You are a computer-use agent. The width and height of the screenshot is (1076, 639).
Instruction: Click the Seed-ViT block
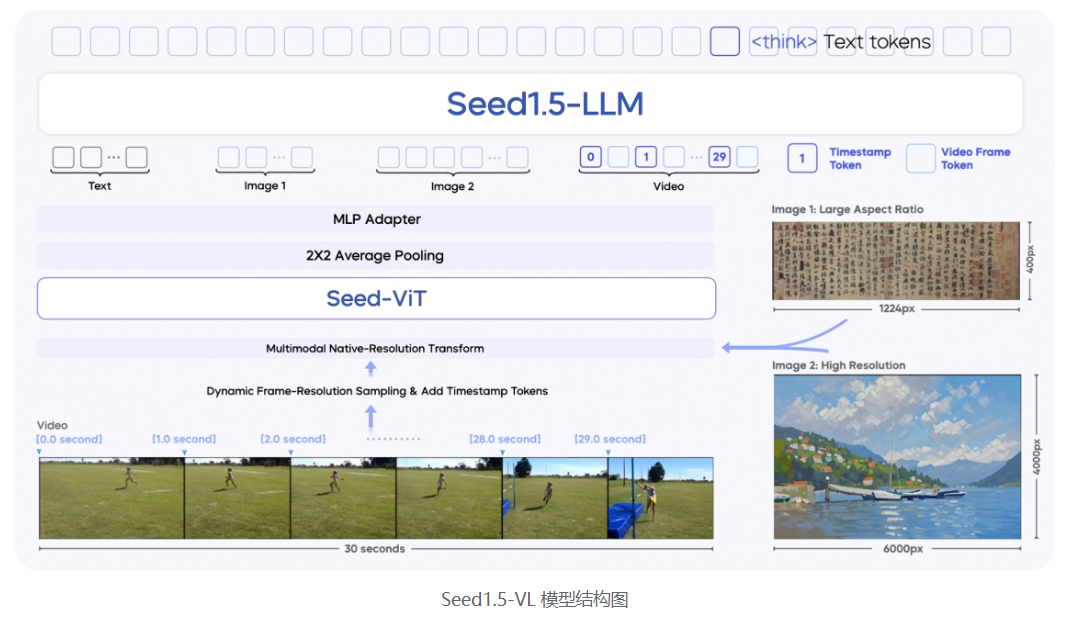[376, 299]
